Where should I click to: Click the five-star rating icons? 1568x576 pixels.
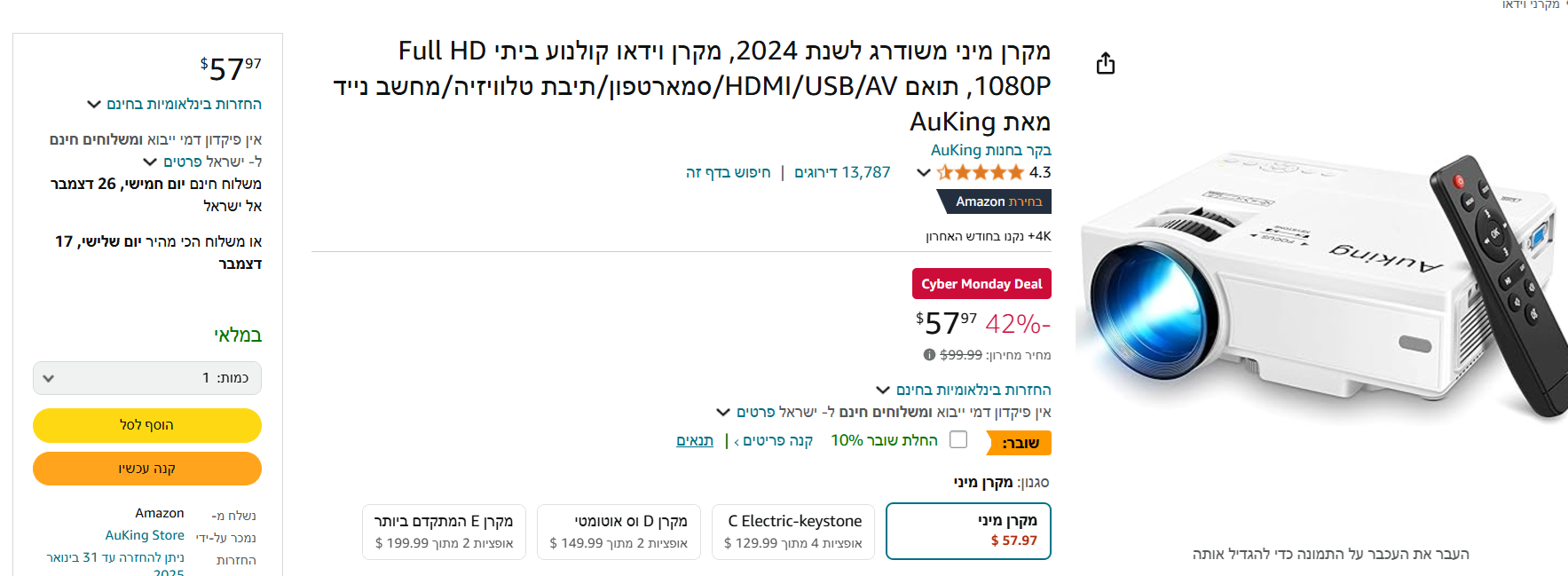(980, 172)
